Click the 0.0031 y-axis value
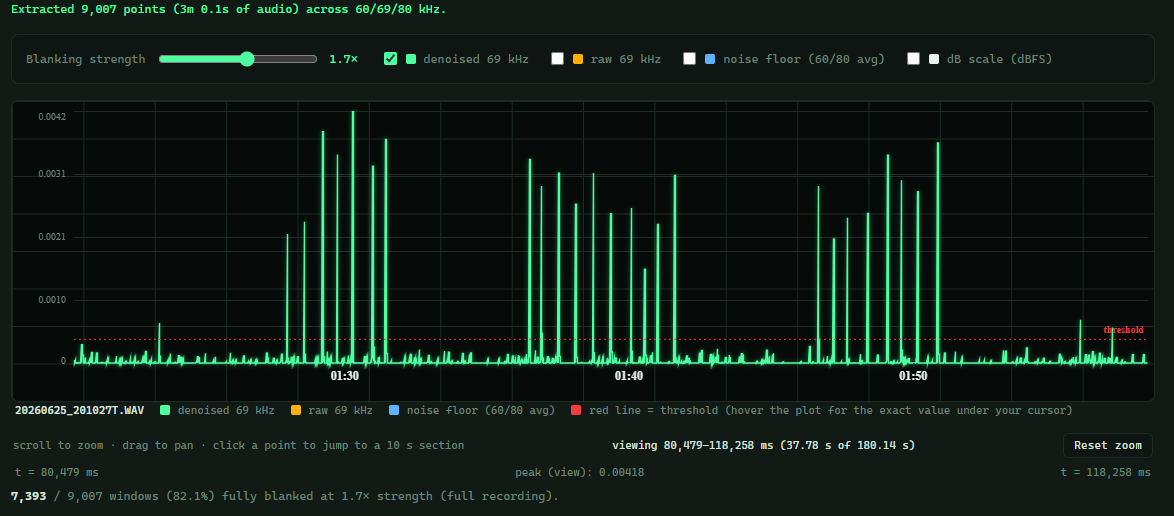 coord(52,174)
